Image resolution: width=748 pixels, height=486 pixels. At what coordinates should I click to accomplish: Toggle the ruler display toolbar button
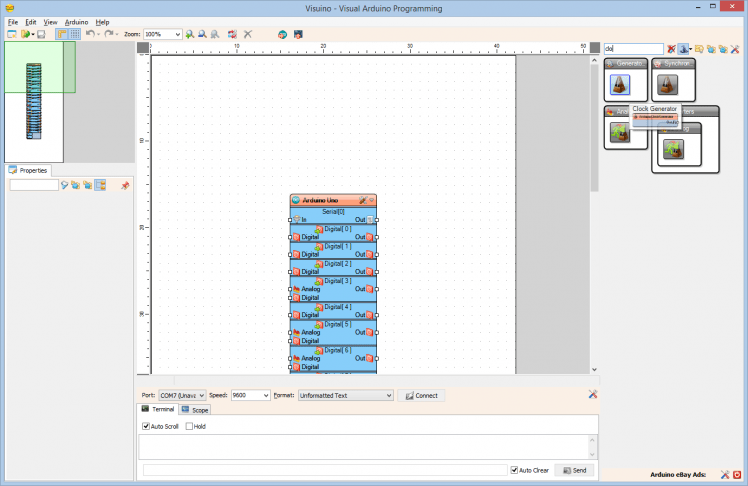pyautogui.click(x=62, y=34)
